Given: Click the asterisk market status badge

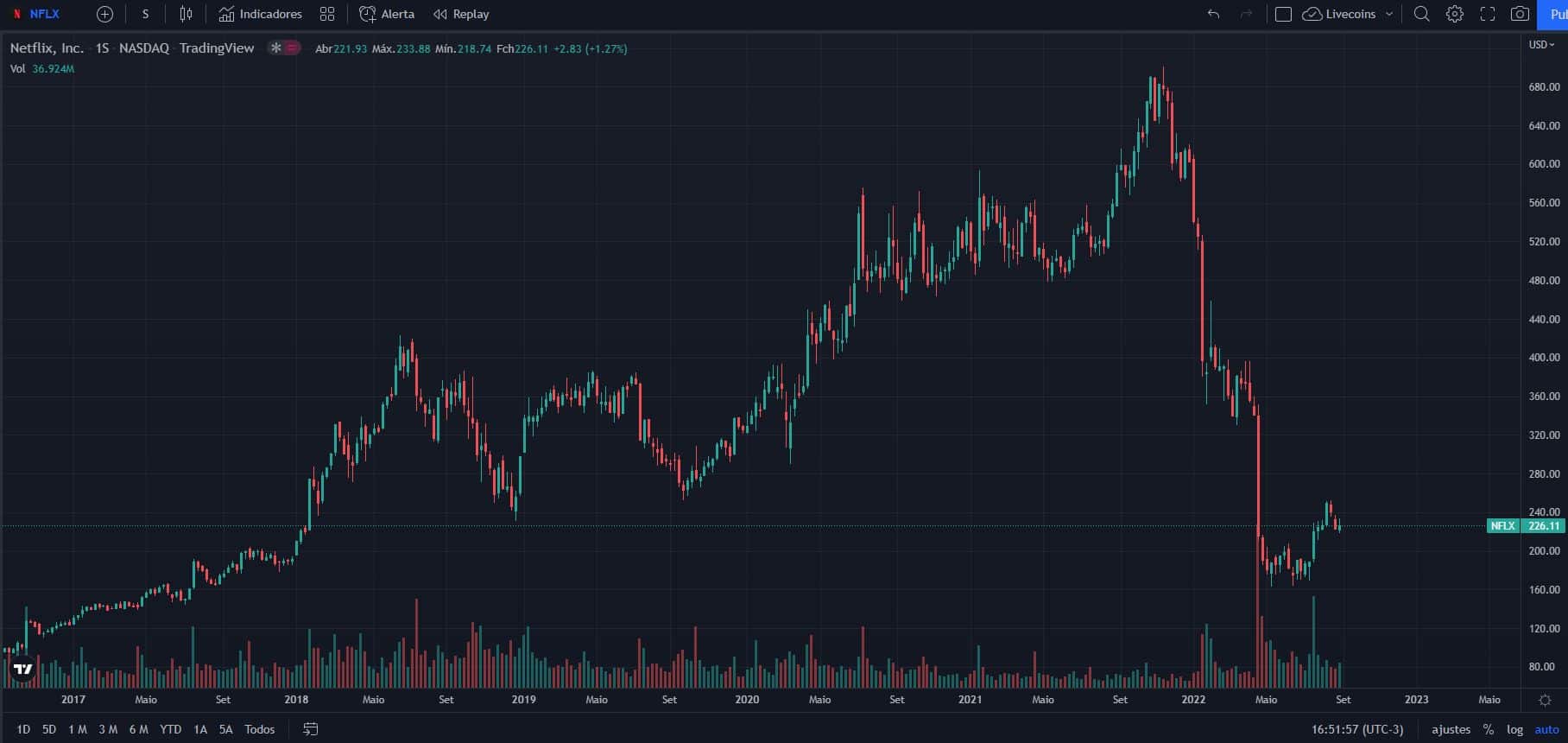Looking at the screenshot, I should click(275, 48).
